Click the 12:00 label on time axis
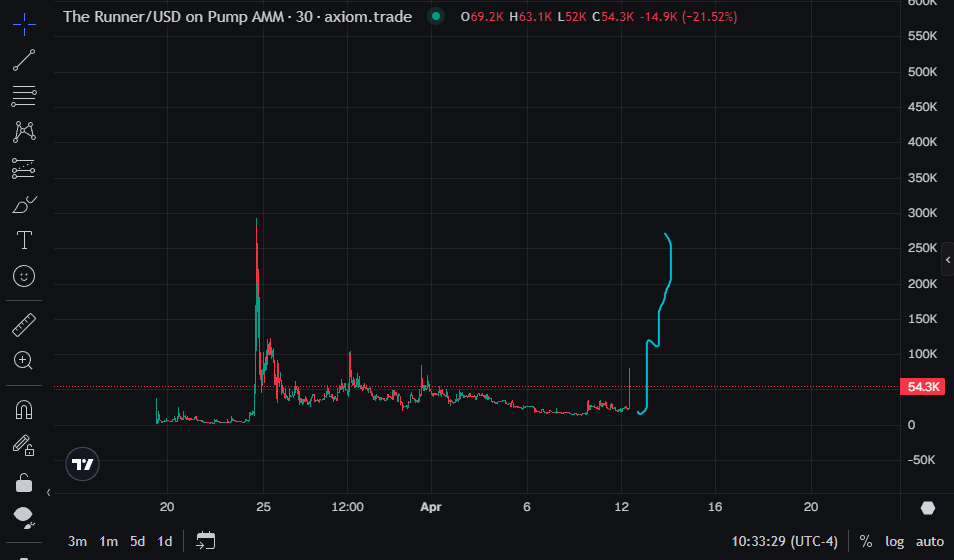954x560 pixels. click(347, 507)
